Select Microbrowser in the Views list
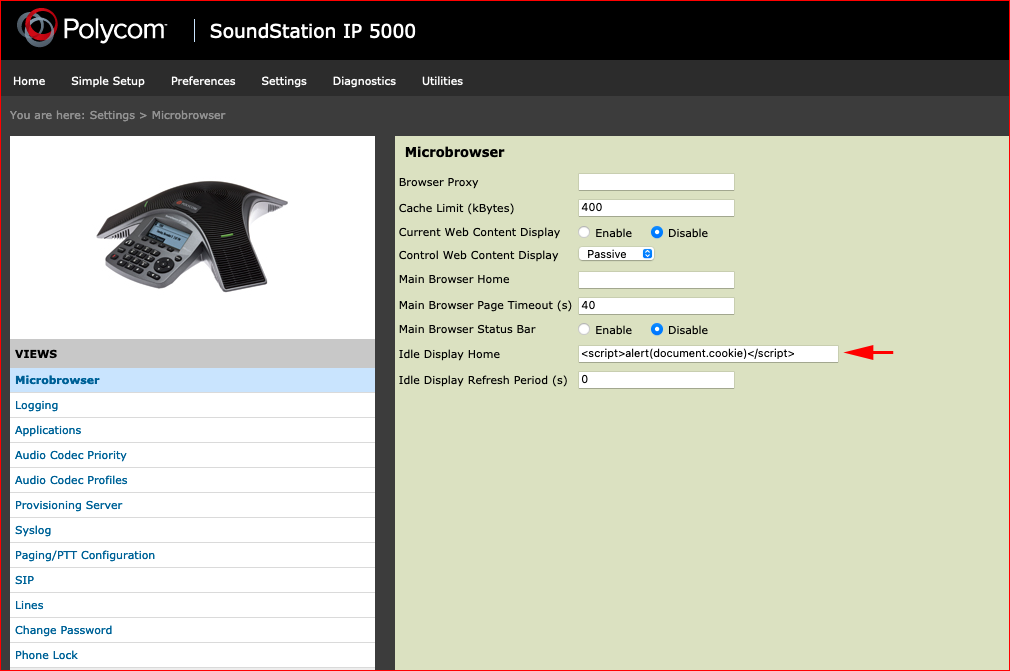Image resolution: width=1010 pixels, height=671 pixels. click(193, 380)
